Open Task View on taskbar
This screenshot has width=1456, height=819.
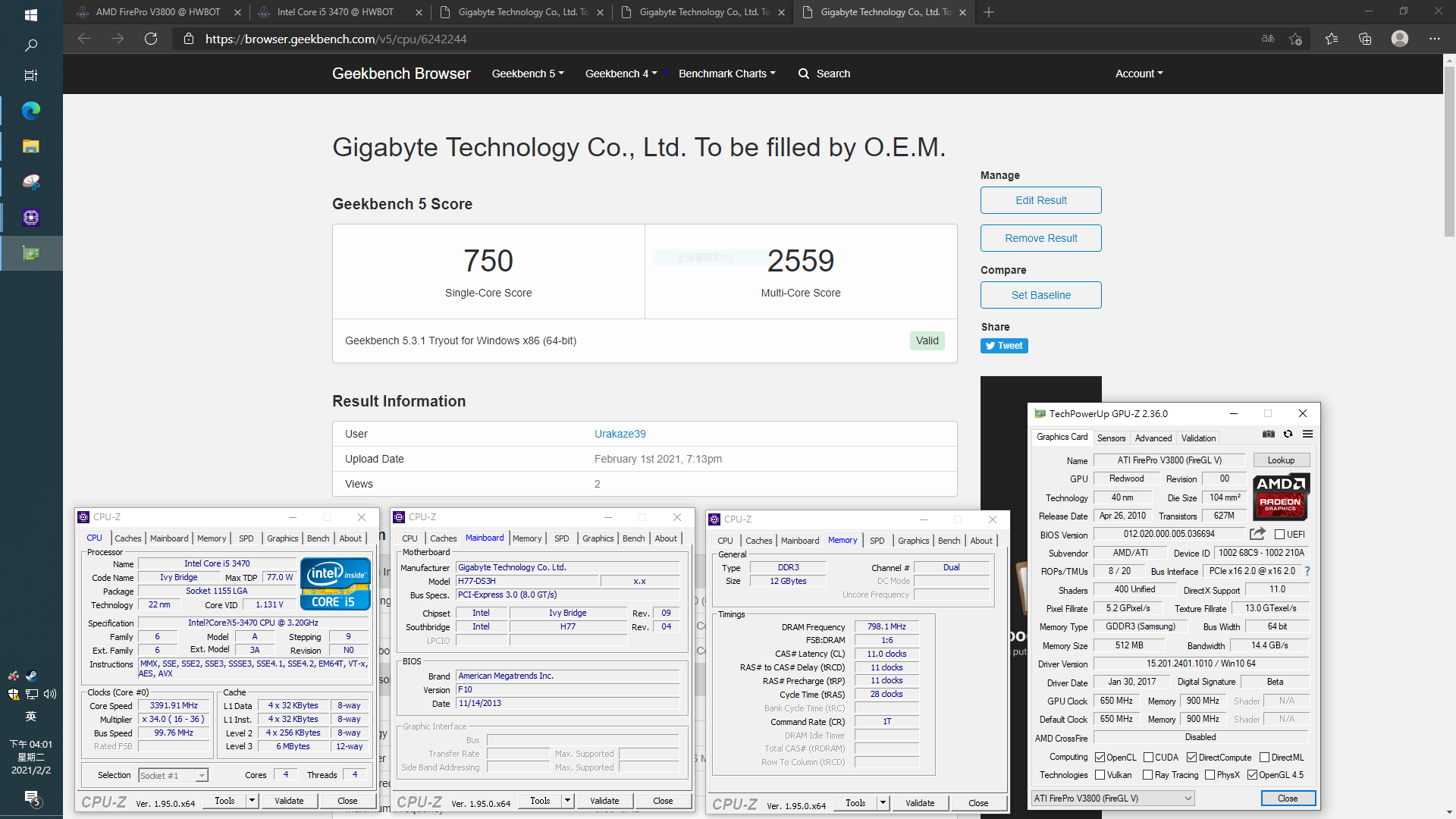(x=31, y=75)
